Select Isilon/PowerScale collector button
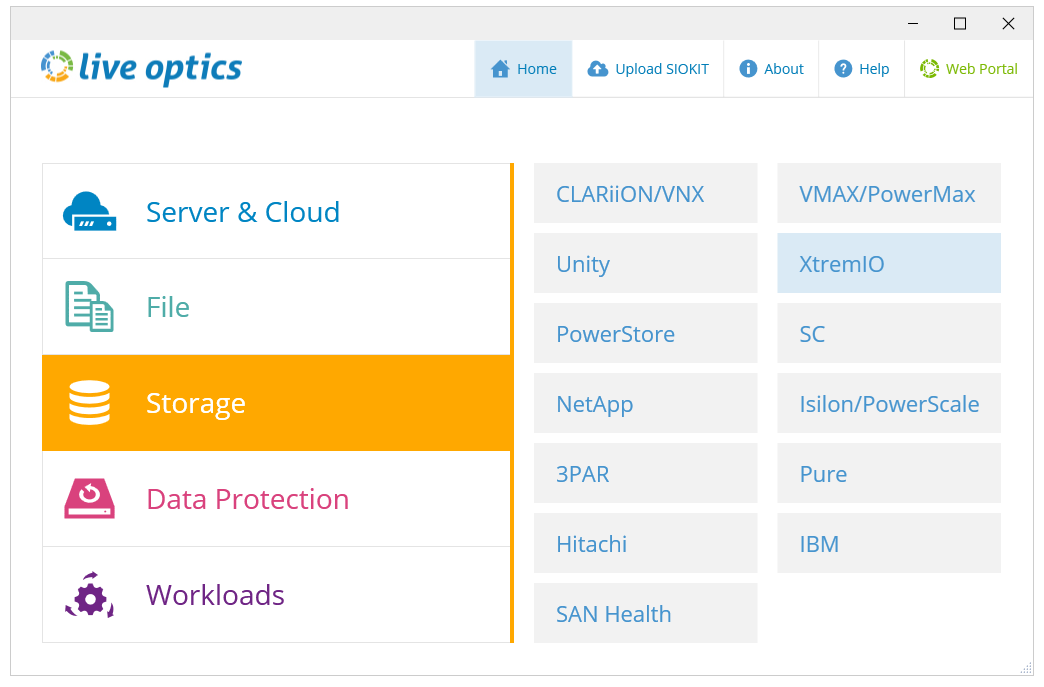This screenshot has width=1044, height=687. tap(889, 403)
